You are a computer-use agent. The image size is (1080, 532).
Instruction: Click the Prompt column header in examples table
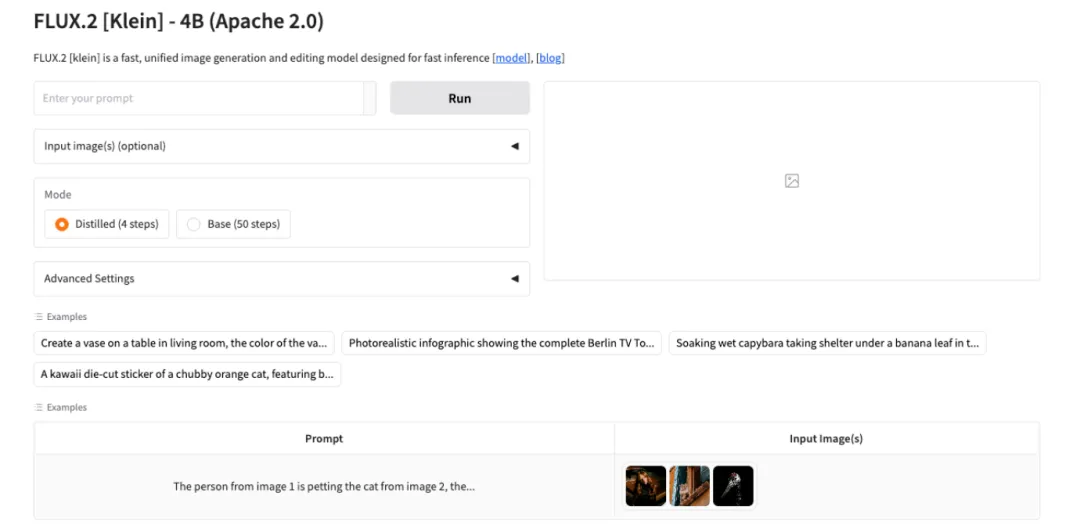324,438
